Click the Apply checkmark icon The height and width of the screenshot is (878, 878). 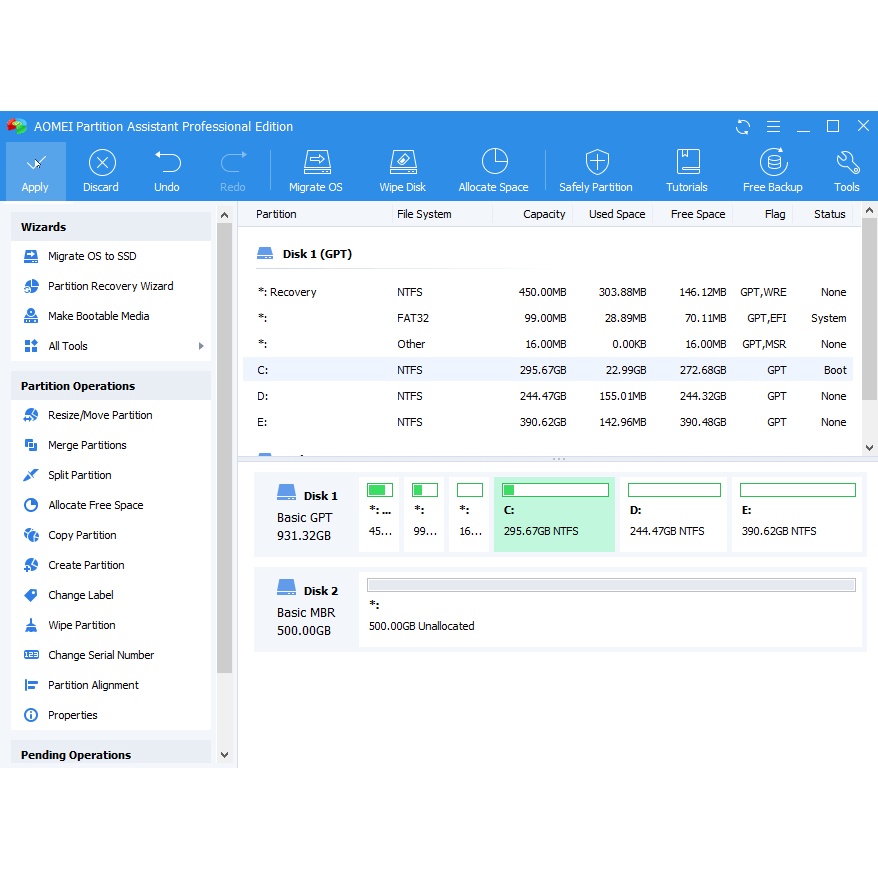[36, 163]
